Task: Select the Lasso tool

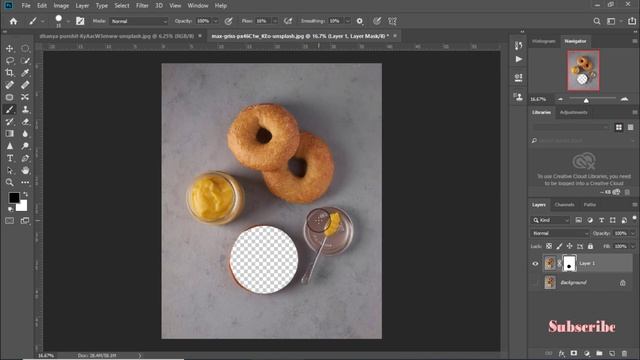Action: click(9, 61)
